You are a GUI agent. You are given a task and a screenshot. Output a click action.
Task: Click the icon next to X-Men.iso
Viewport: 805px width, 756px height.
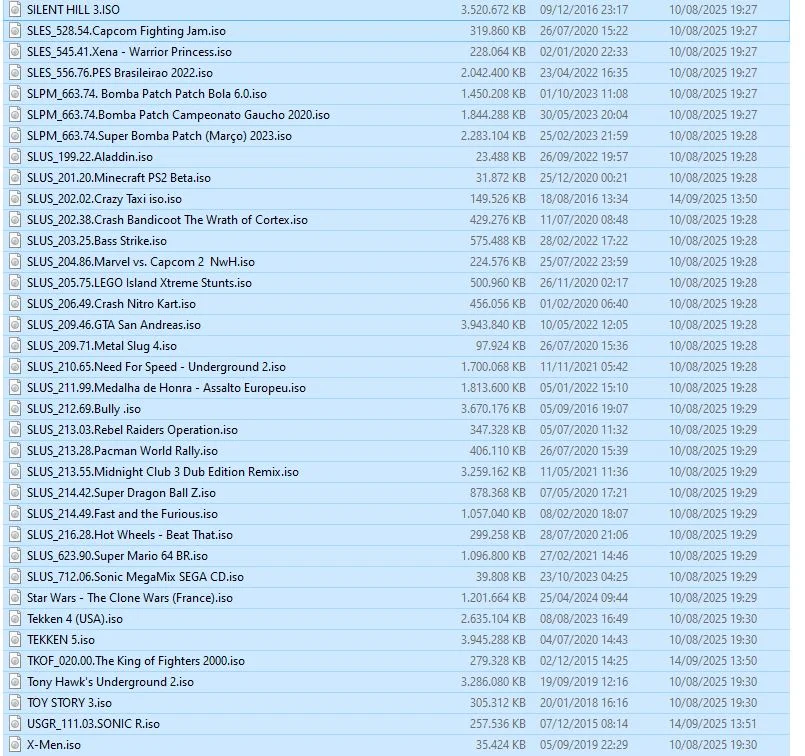coord(14,744)
